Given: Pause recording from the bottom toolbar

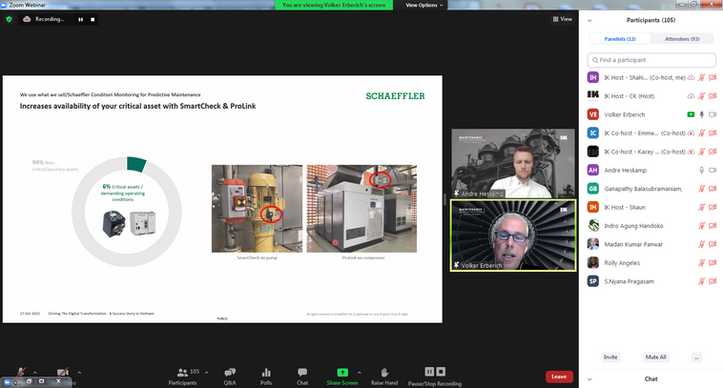Looking at the screenshot, I should (x=429, y=371).
